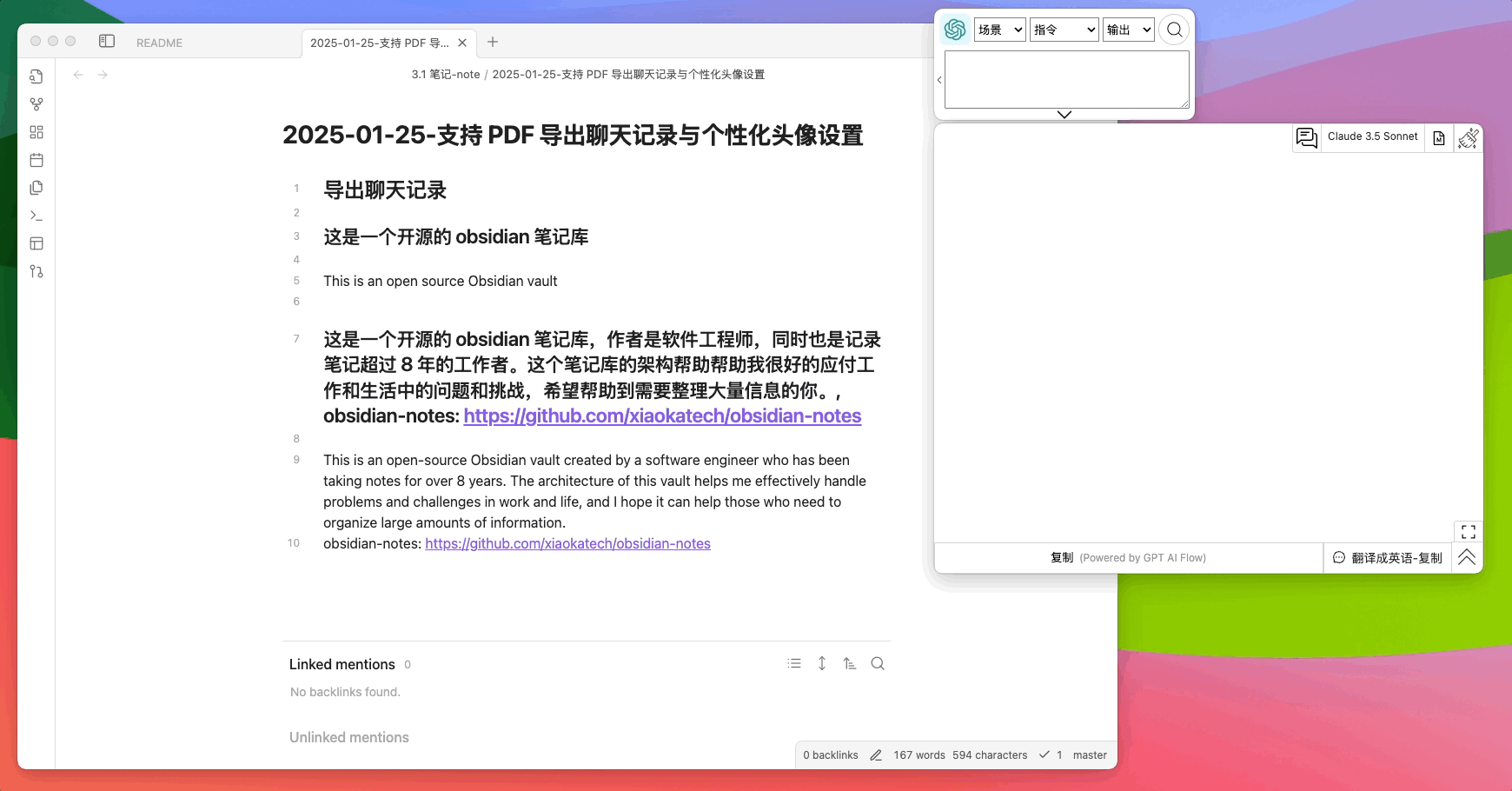Expand the Unlinked mentions section
1512x791 pixels.
(x=349, y=737)
